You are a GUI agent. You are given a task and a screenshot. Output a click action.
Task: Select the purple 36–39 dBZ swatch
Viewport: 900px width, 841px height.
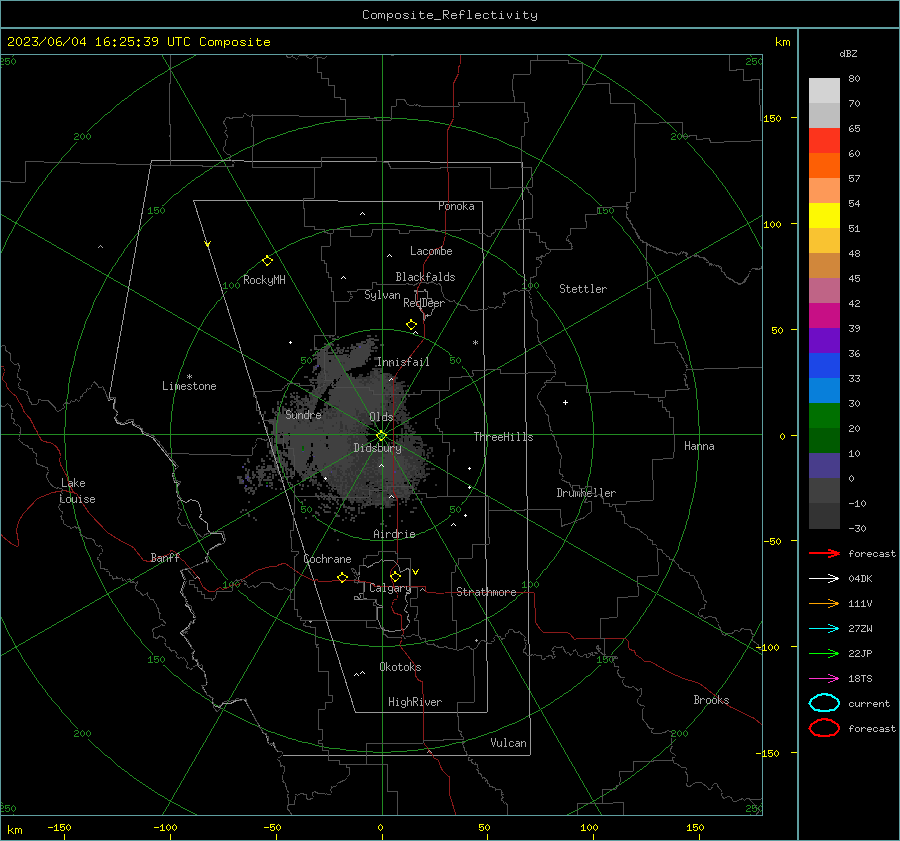coord(824,340)
